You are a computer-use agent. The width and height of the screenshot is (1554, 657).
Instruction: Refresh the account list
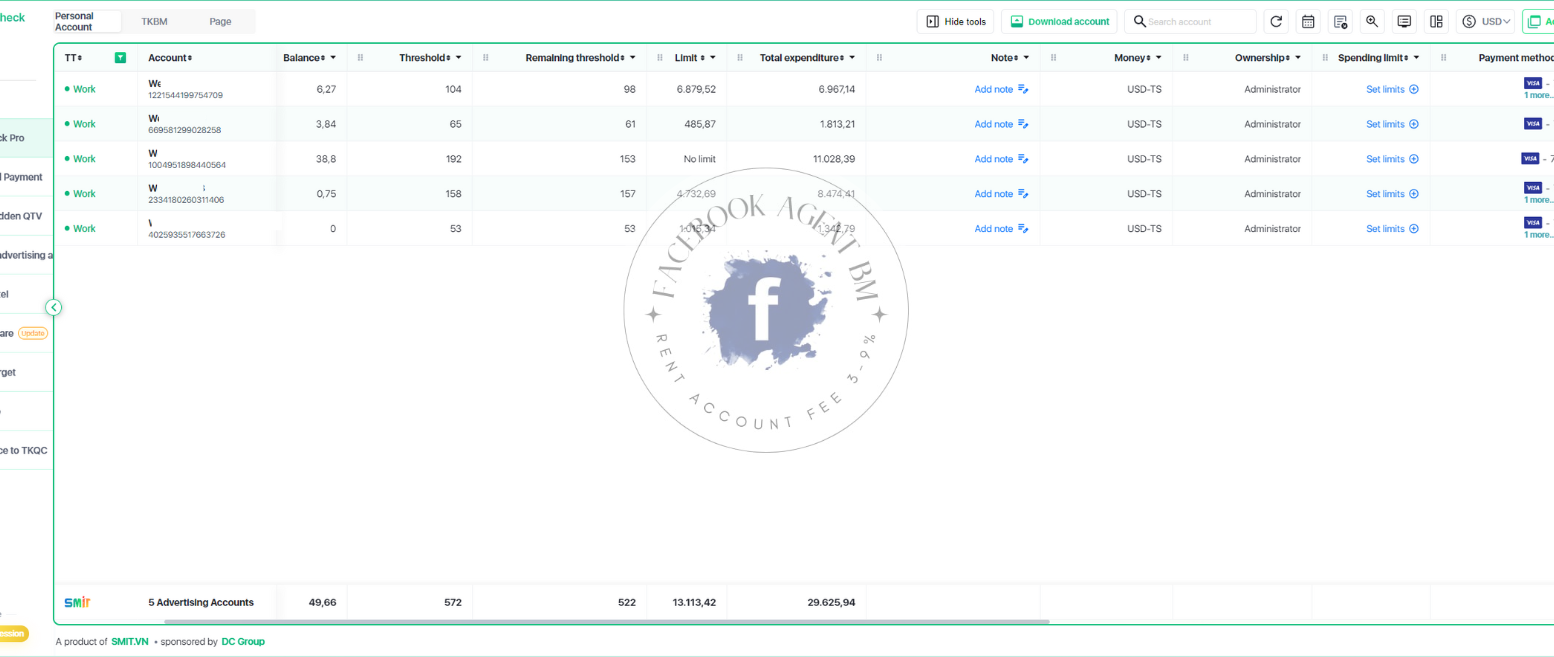click(1275, 22)
